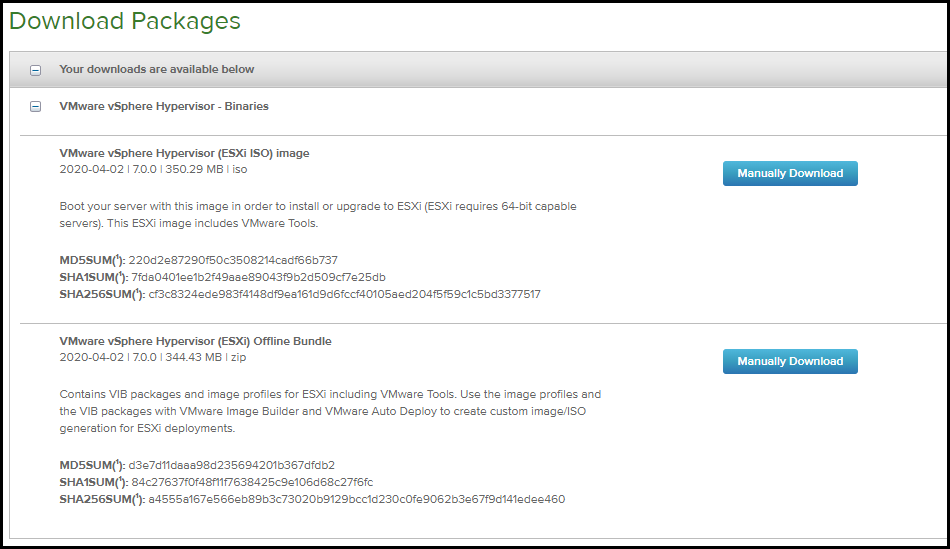
Task: Click Manually Download for ESXi Offline Bundle
Action: pyautogui.click(x=790, y=361)
